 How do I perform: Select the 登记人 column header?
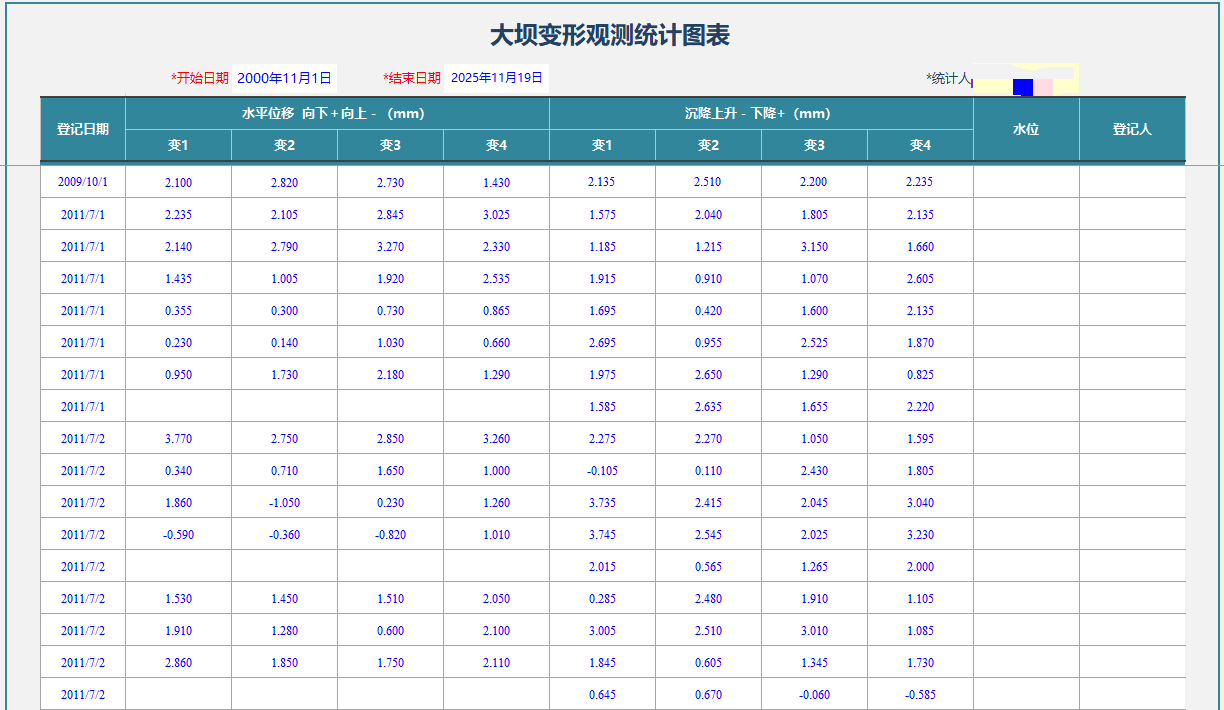1132,129
